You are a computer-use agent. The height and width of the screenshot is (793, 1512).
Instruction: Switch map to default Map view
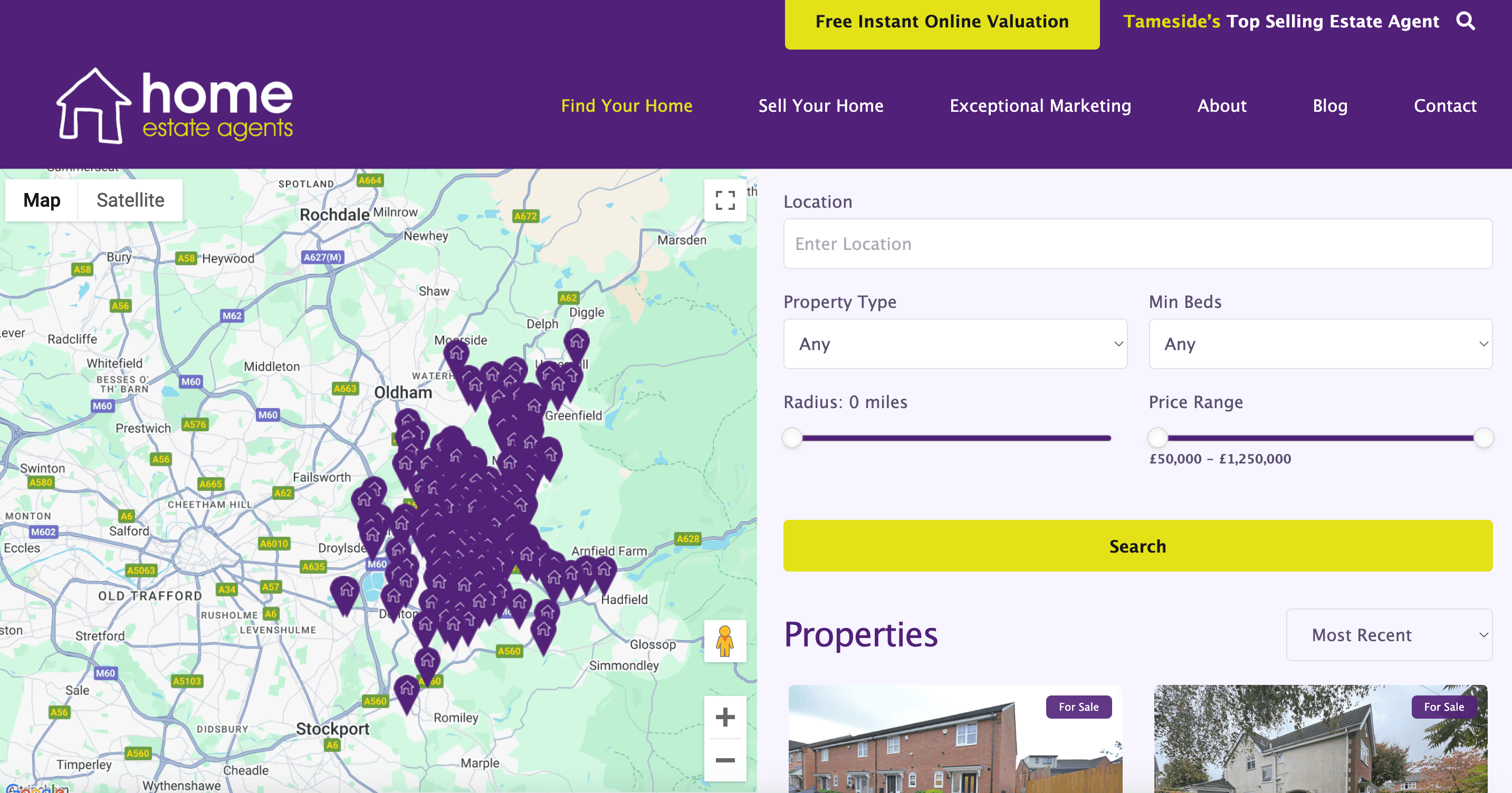coord(42,200)
